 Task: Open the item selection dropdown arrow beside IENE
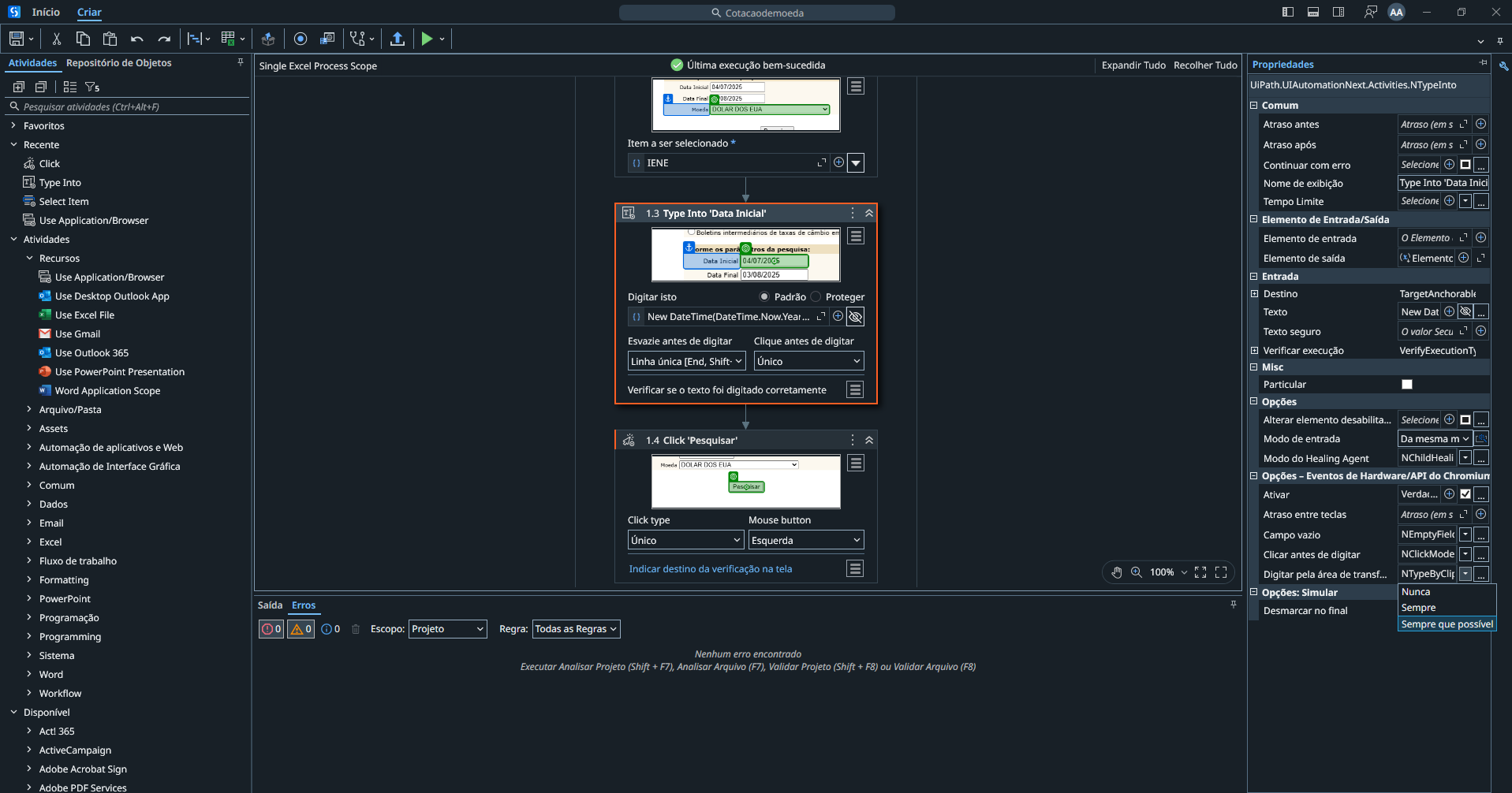pos(856,162)
